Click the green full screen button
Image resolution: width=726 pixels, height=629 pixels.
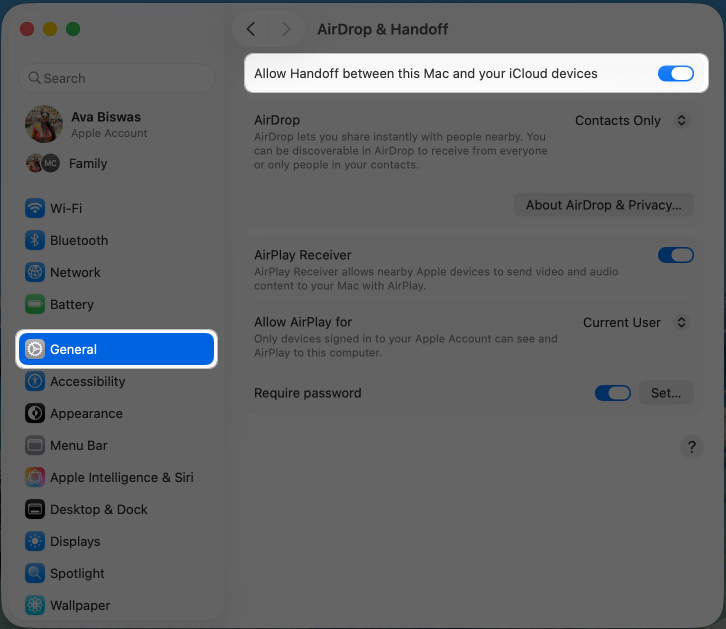[x=73, y=29]
